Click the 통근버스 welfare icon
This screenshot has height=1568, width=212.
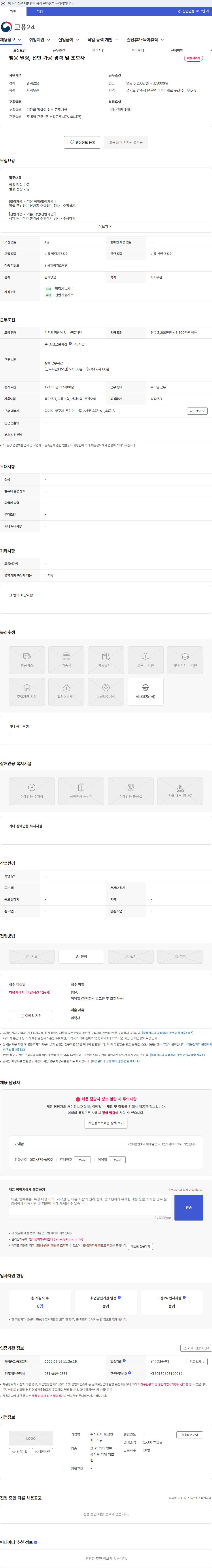[x=27, y=660]
